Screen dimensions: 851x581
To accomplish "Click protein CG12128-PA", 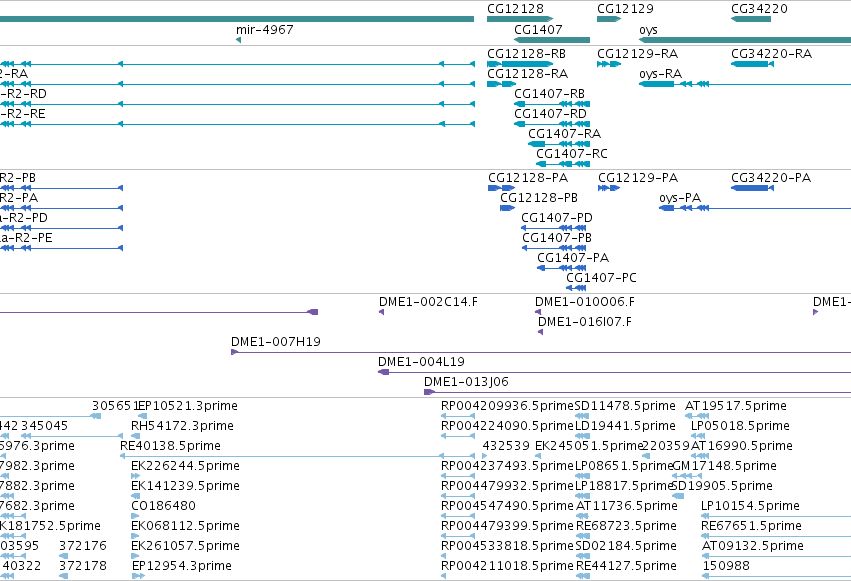I will [501, 188].
